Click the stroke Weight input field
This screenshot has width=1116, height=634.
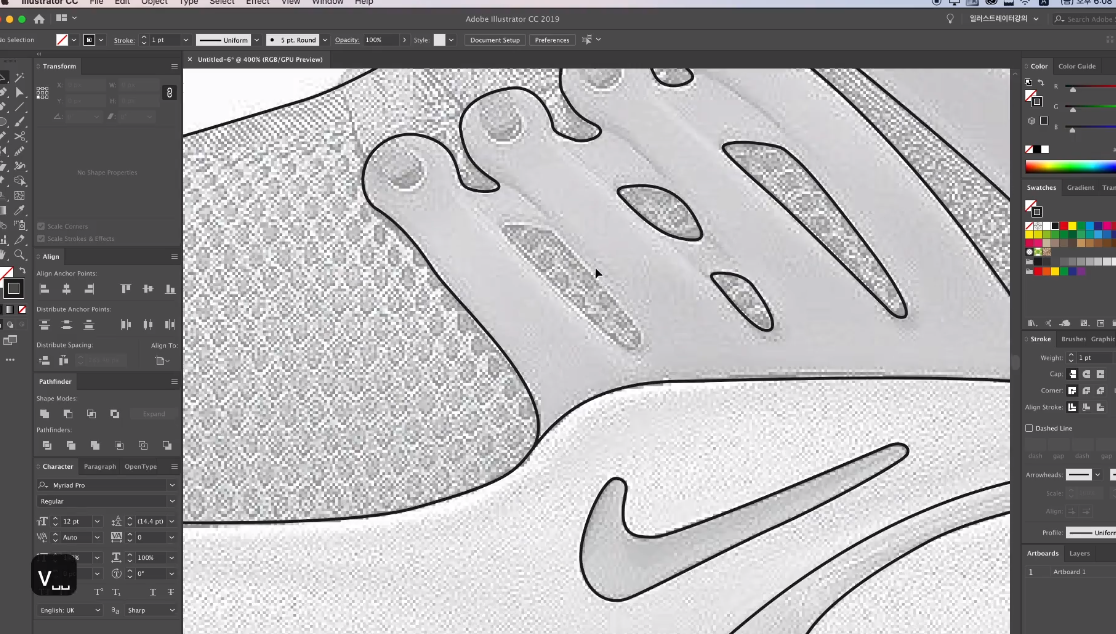point(1095,358)
